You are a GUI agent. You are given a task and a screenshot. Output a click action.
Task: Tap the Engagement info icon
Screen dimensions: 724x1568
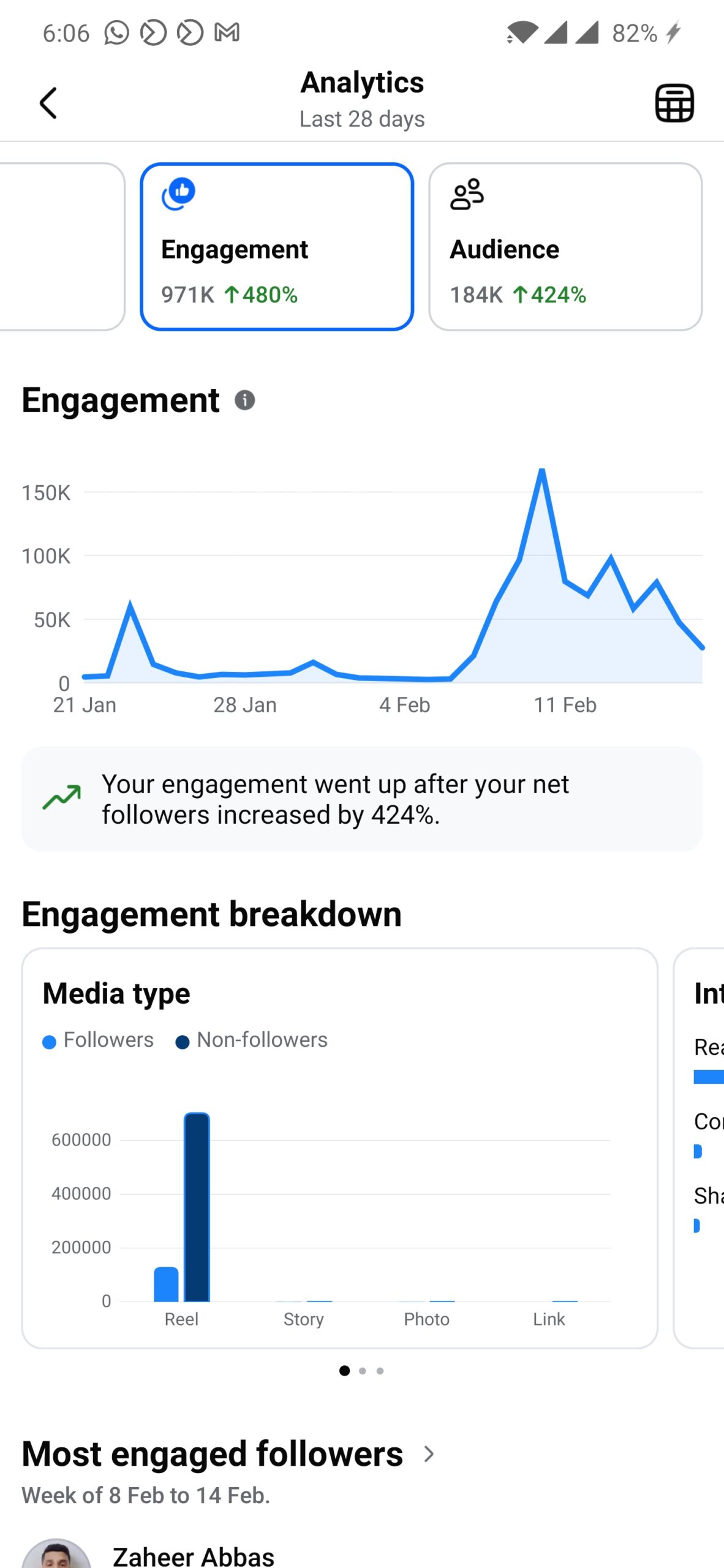coord(244,401)
